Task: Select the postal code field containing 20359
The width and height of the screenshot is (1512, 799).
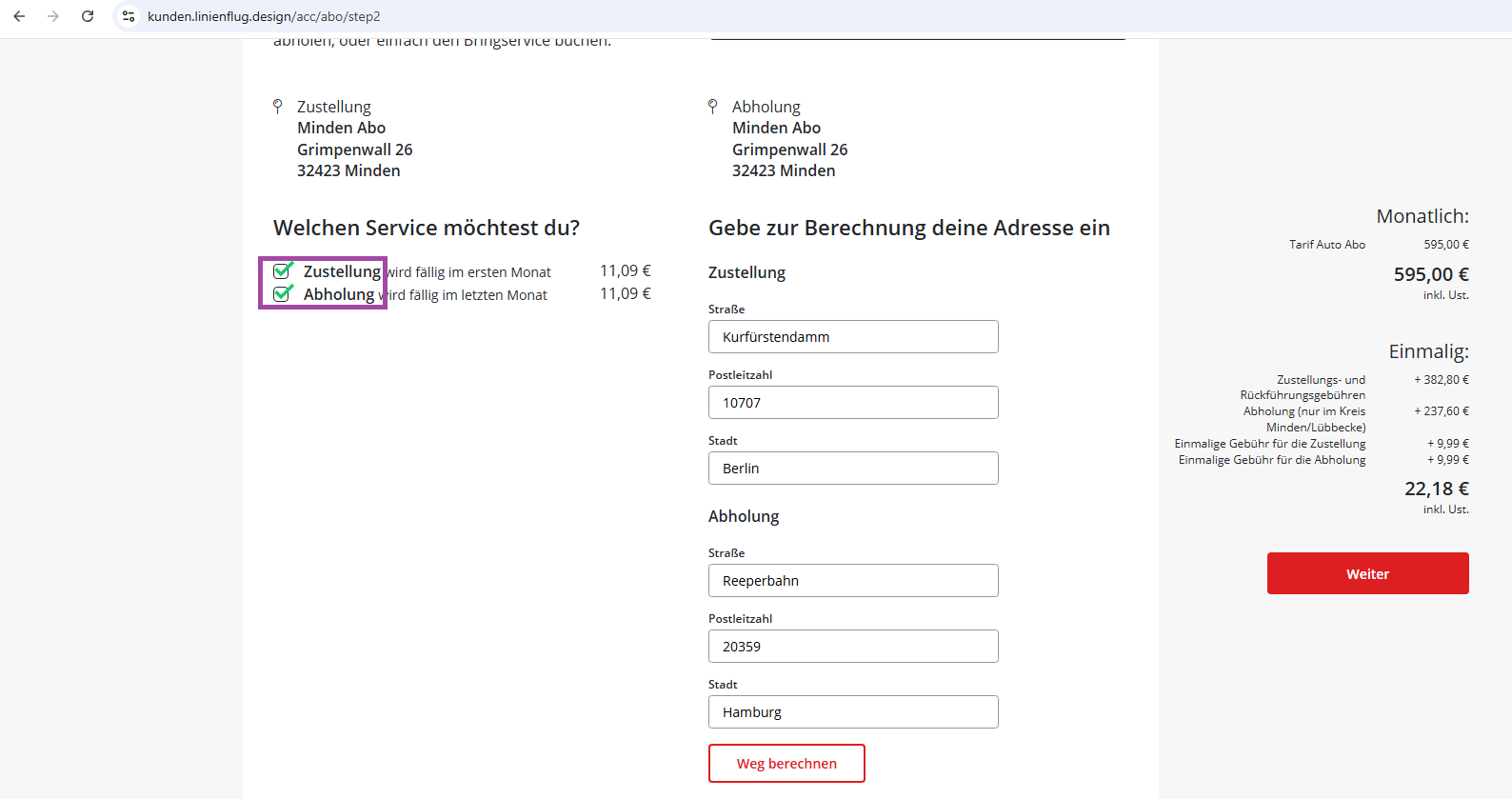Action: pyautogui.click(x=852, y=647)
